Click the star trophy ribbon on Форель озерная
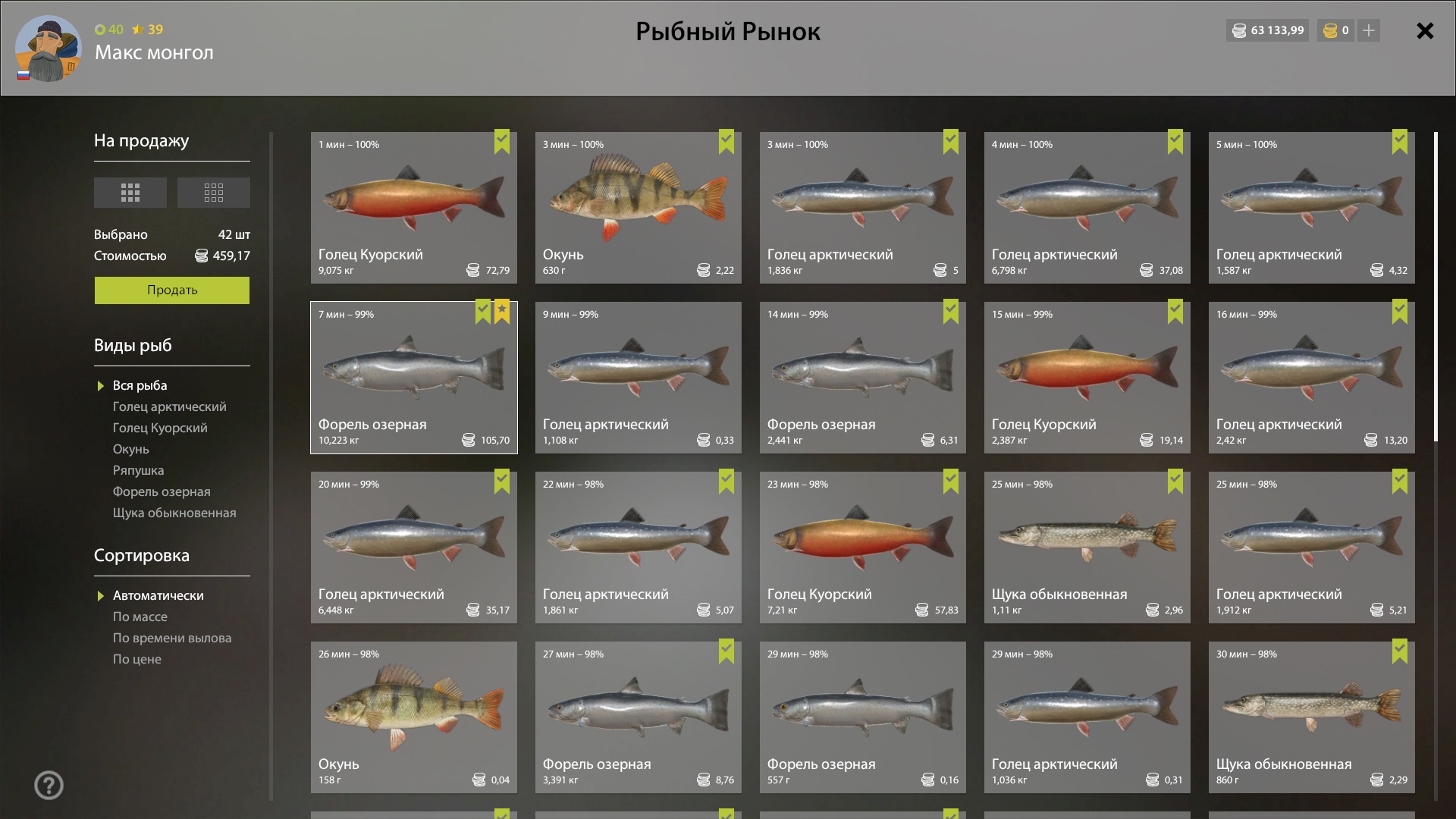Viewport: 1456px width, 819px height. coord(502,312)
